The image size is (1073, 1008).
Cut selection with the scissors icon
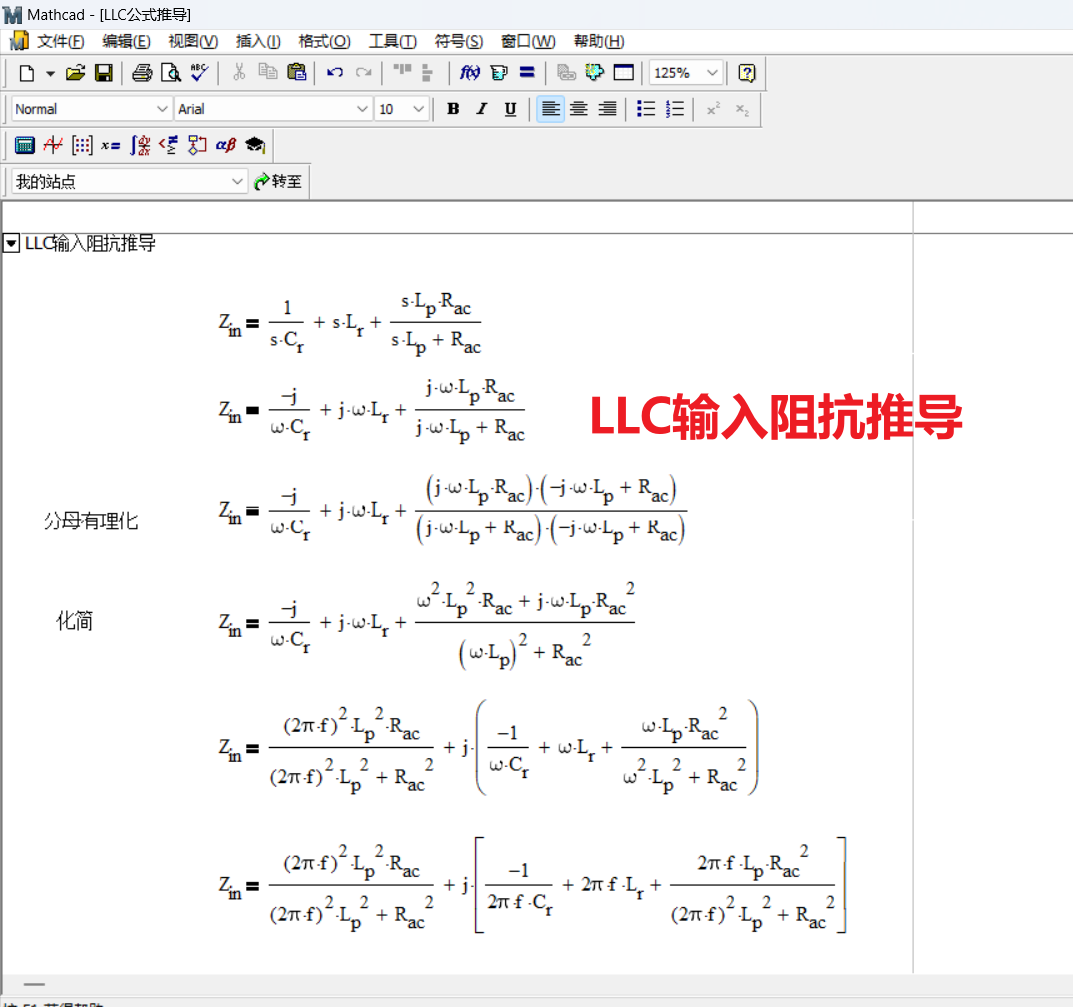[239, 73]
